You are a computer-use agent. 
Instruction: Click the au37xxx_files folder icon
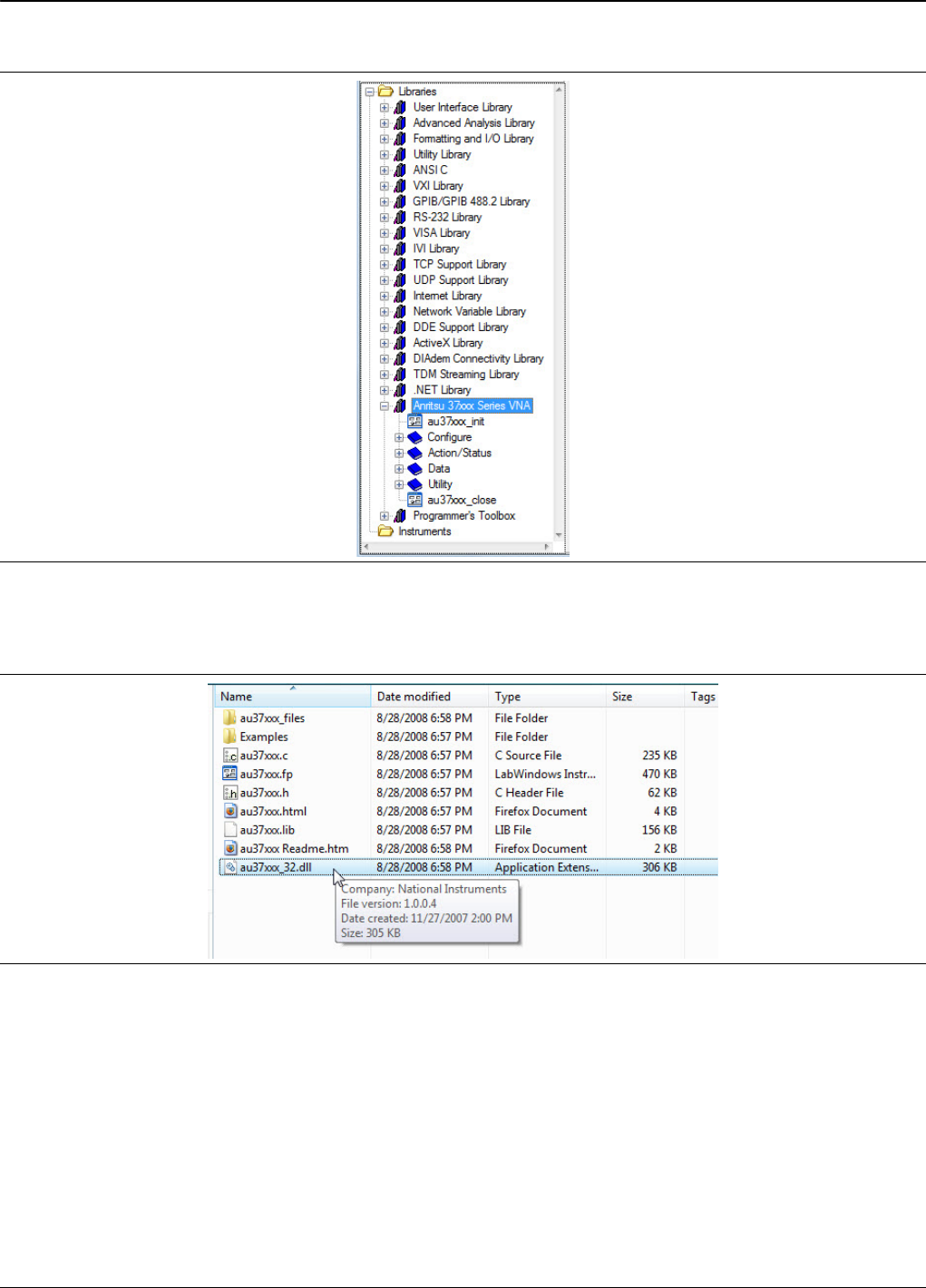click(229, 717)
